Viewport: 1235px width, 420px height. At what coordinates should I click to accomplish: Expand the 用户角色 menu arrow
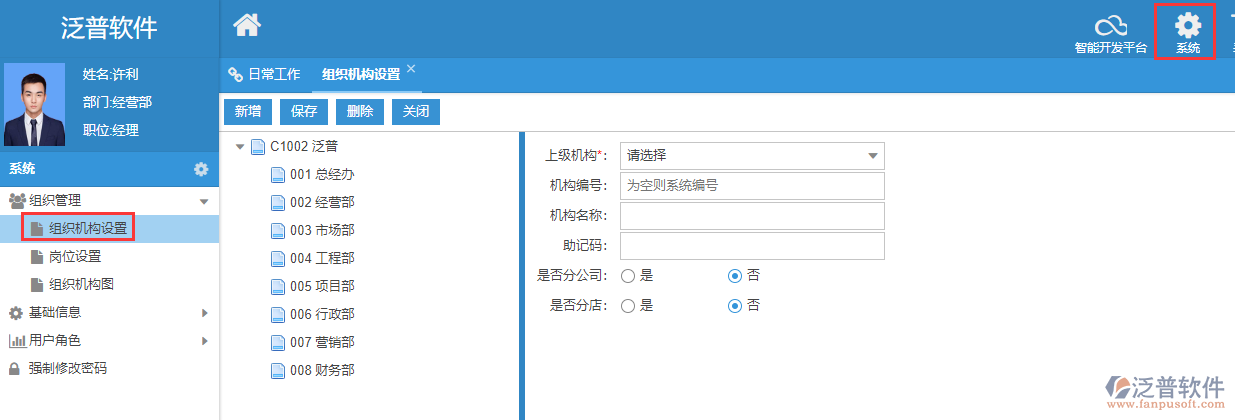click(204, 341)
